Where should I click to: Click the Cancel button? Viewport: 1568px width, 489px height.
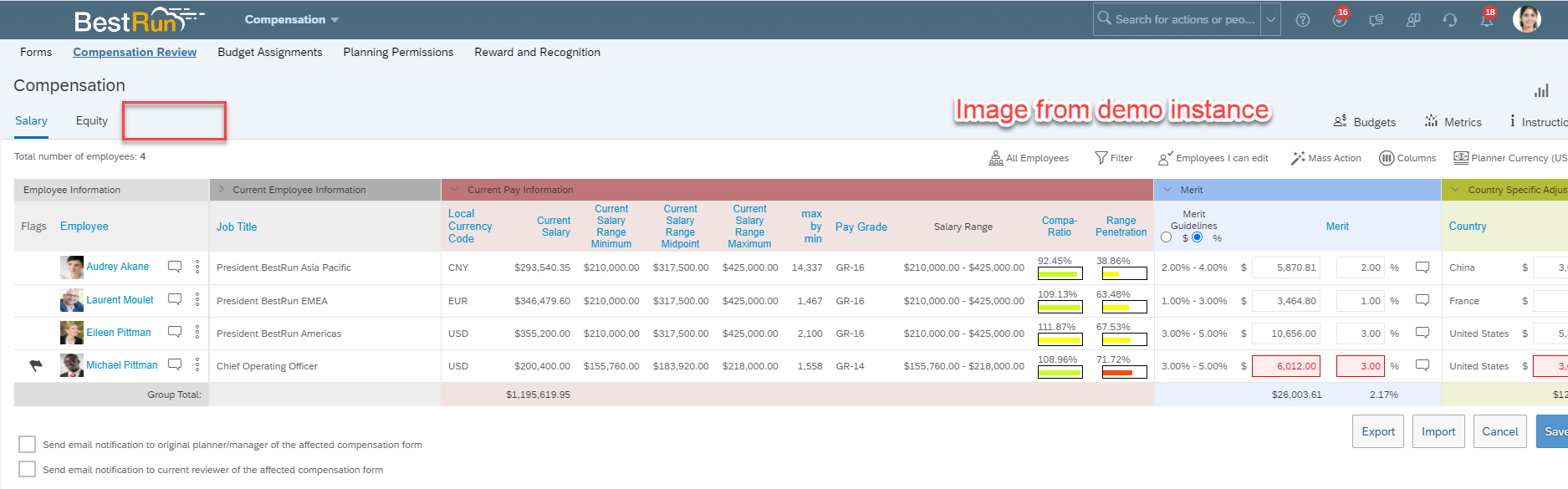pos(1500,431)
